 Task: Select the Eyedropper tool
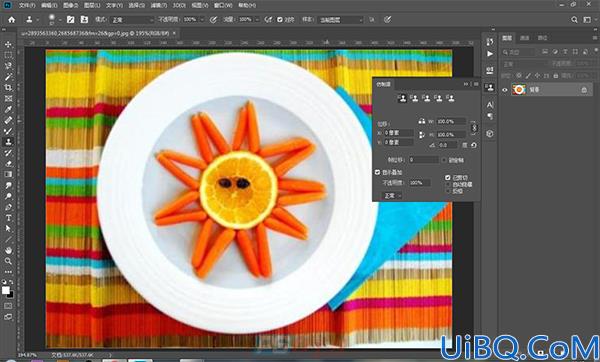point(8,109)
